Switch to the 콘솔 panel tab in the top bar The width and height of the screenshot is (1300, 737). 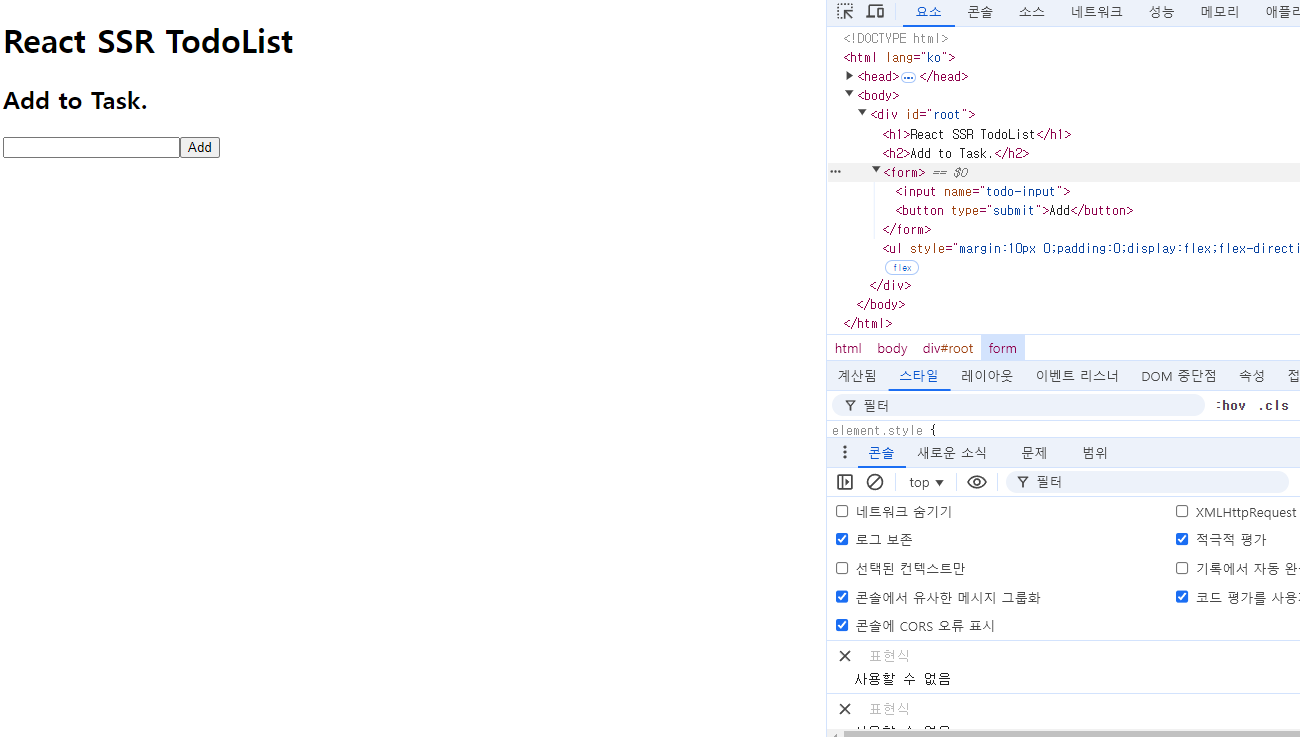[x=980, y=12]
